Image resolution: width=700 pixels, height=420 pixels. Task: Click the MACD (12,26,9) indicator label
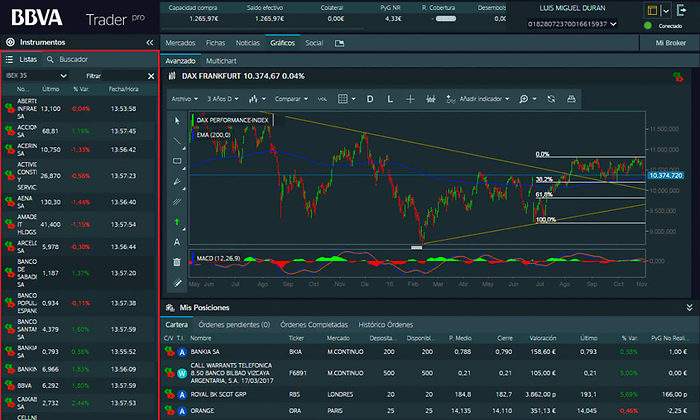[218, 258]
